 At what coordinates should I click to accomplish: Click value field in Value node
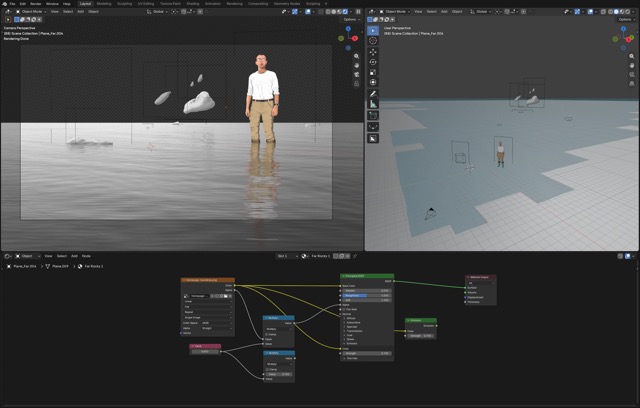point(205,351)
